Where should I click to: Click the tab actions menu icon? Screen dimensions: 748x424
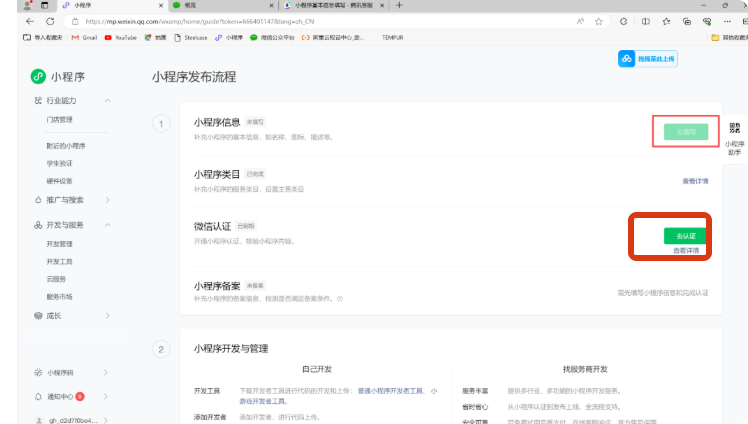[x=44, y=5]
